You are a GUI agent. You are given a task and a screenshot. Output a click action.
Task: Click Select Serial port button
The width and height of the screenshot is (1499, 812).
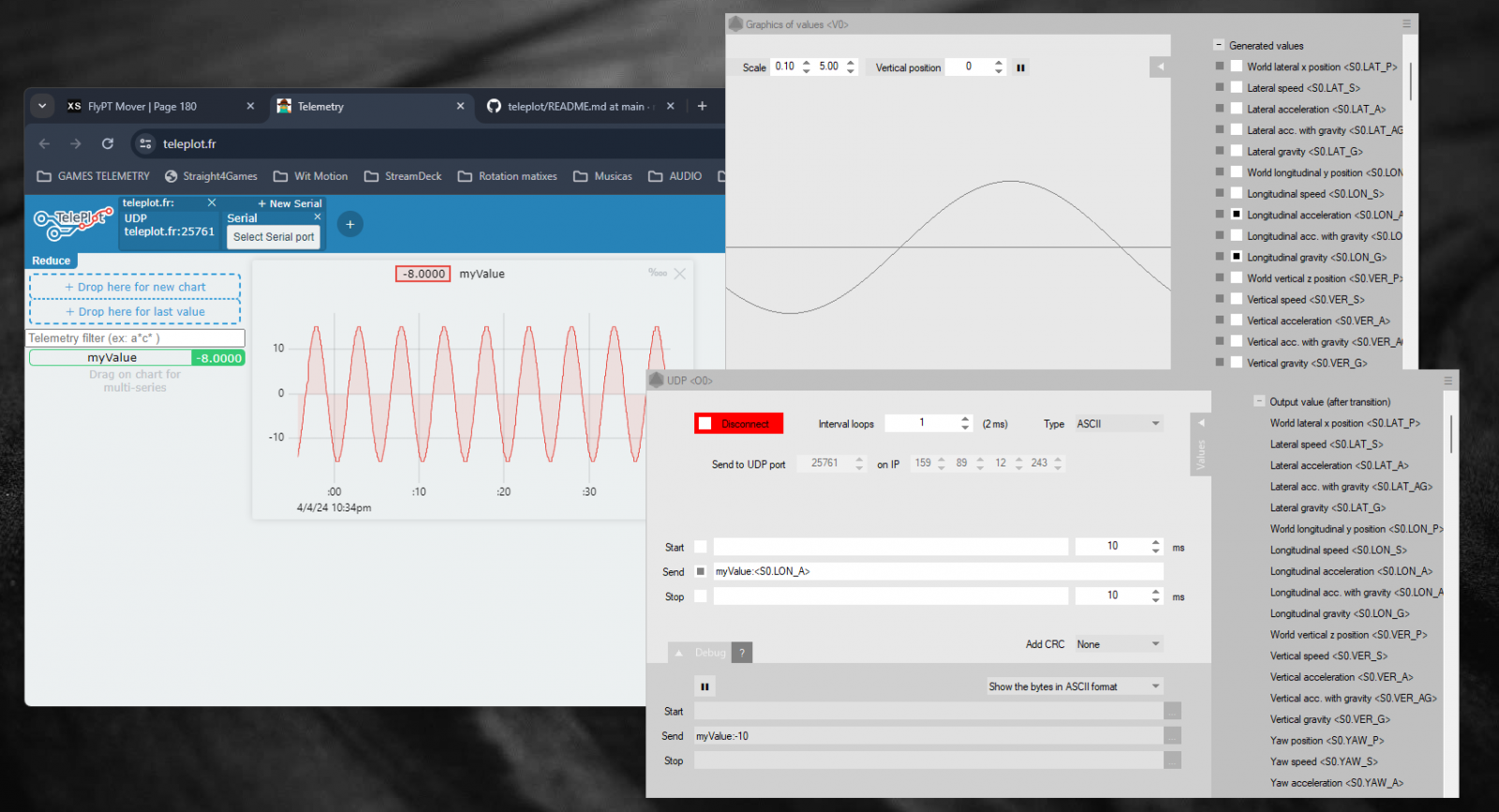pos(274,237)
